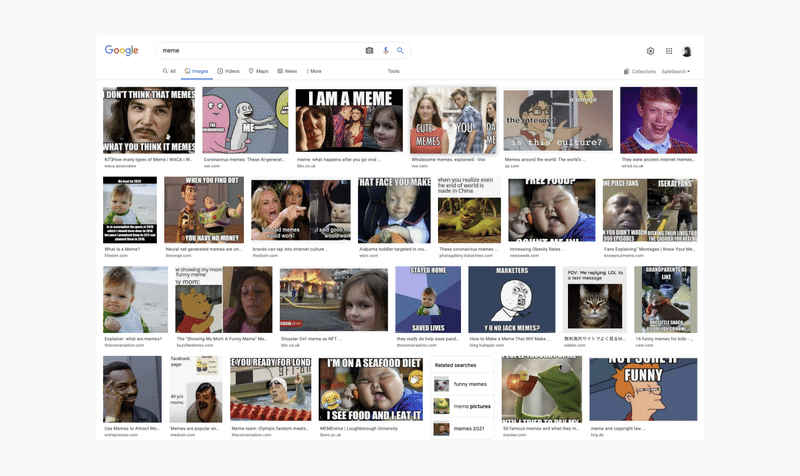This screenshot has height=476, width=800.
Task: Open the Shrek coronavirus meme thumbnail
Action: 469,210
